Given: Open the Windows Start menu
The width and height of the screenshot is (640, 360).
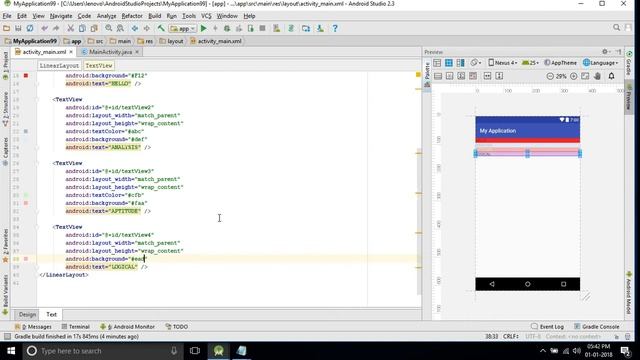Looking at the screenshot, I should (x=11, y=351).
